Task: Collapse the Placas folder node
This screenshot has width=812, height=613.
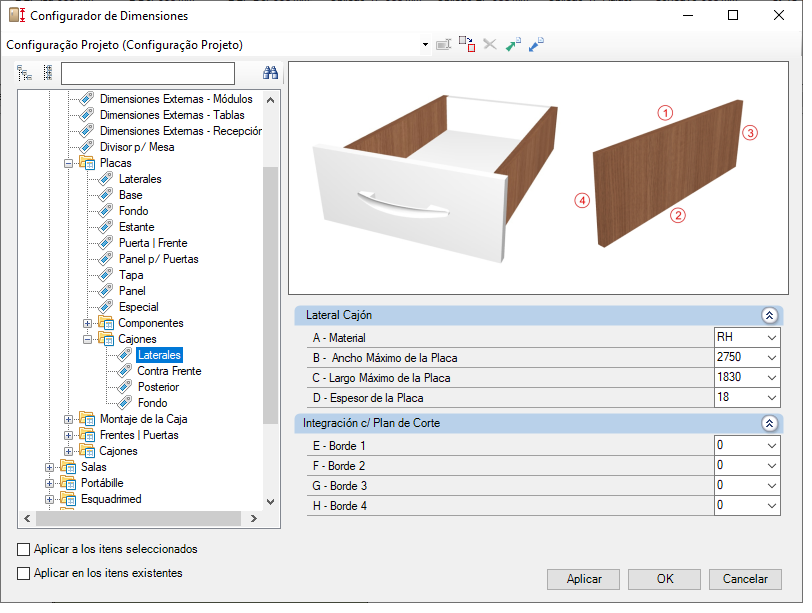Action: (68, 163)
